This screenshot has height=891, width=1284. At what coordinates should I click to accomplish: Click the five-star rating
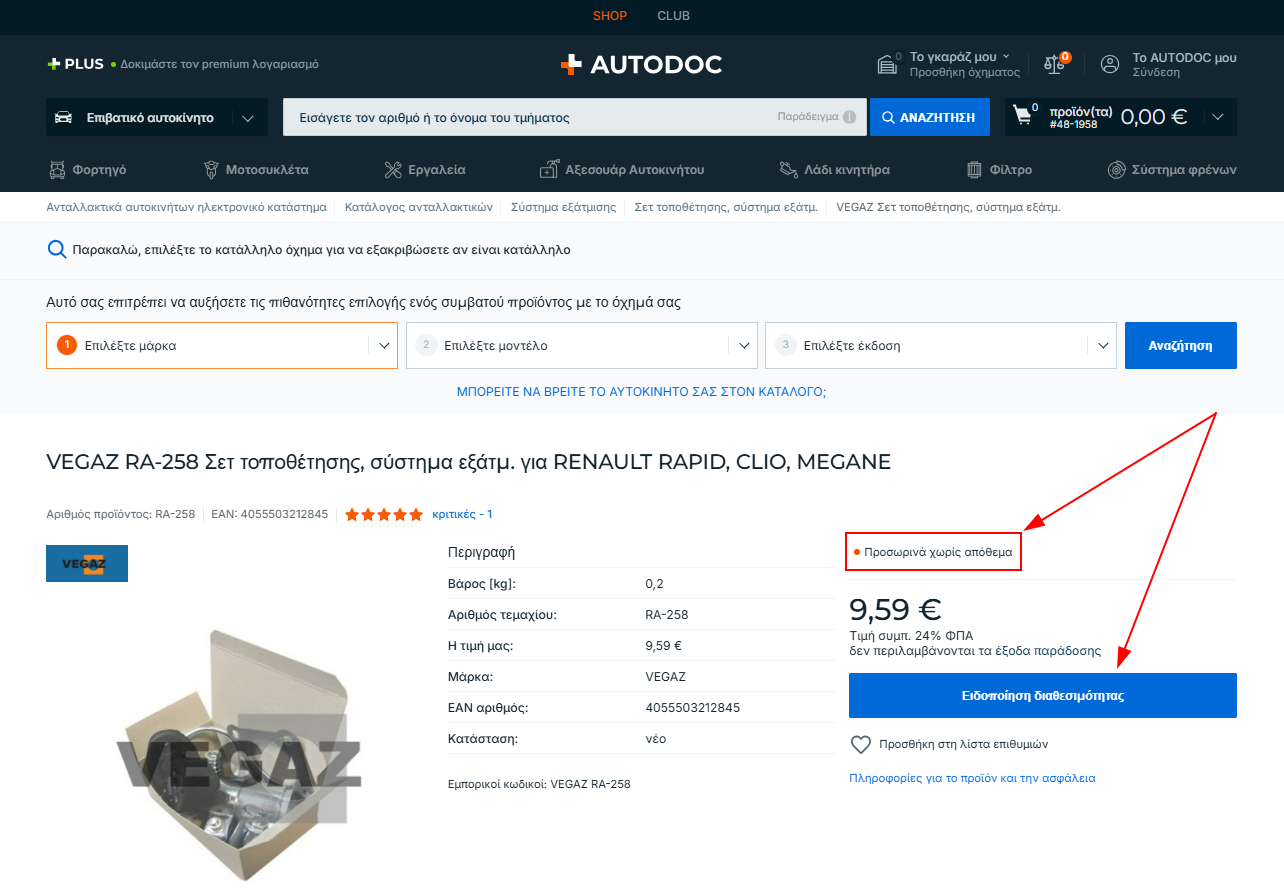point(384,515)
